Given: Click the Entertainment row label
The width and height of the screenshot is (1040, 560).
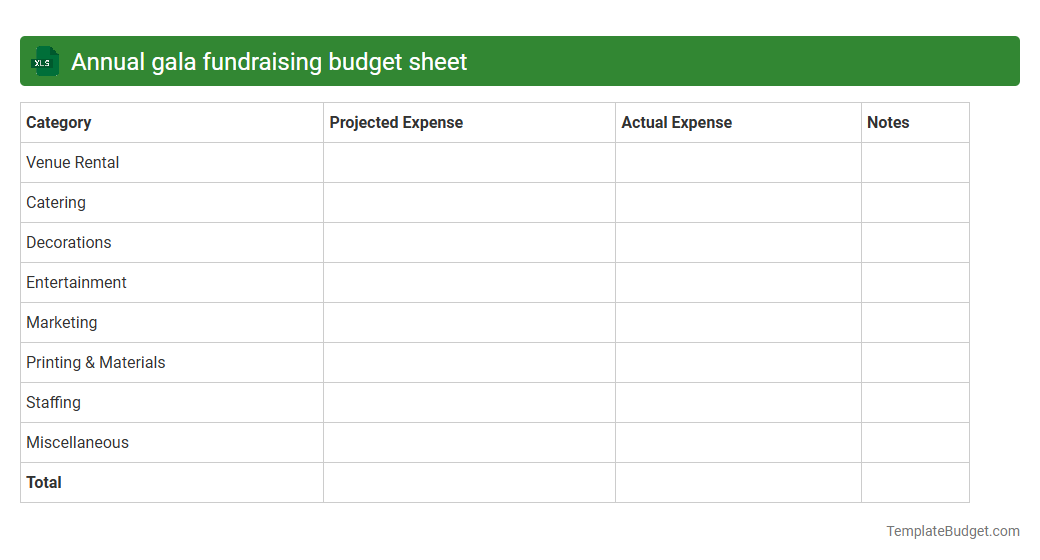Looking at the screenshot, I should click(76, 283).
